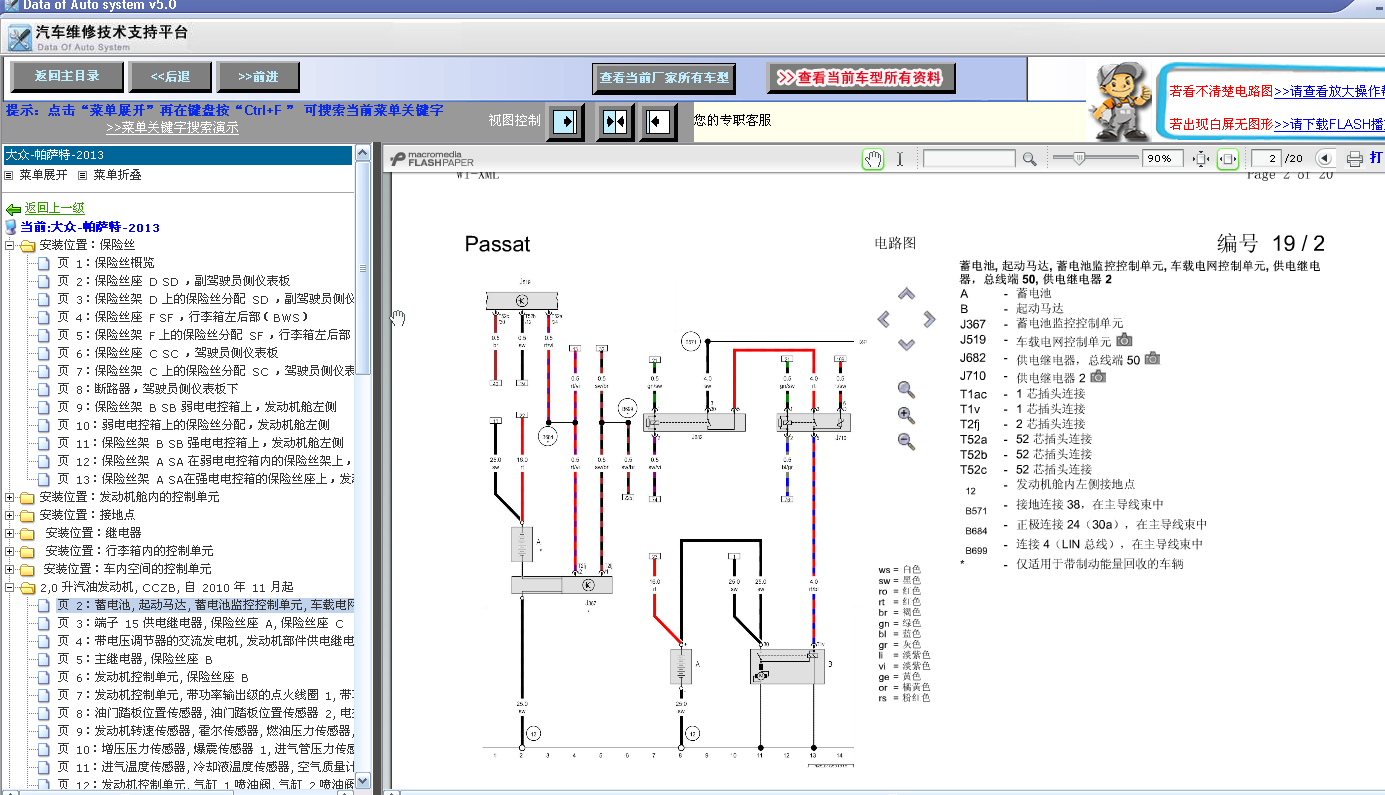Click the 返回上一级 link
1385x795 pixels.
(x=54, y=209)
